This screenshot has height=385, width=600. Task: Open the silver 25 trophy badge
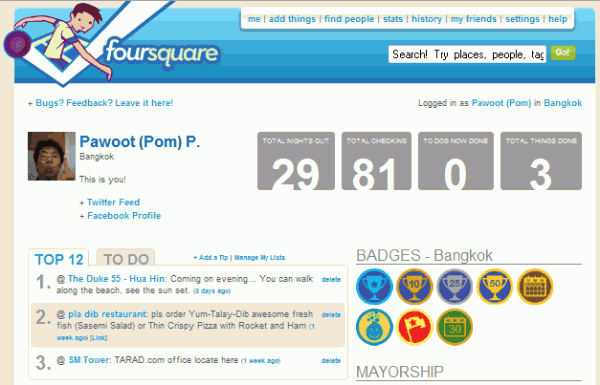pyautogui.click(x=455, y=287)
